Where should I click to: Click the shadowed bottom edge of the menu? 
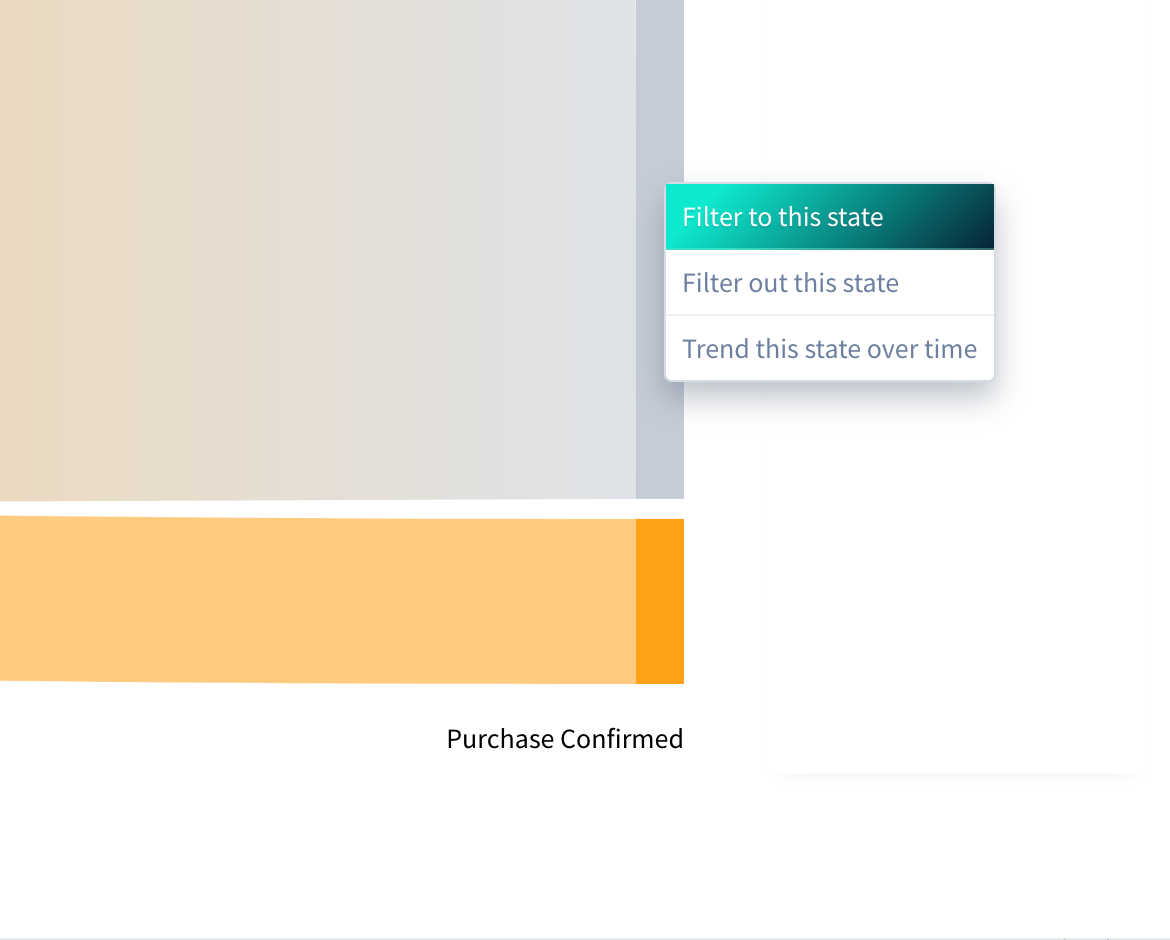pos(829,380)
